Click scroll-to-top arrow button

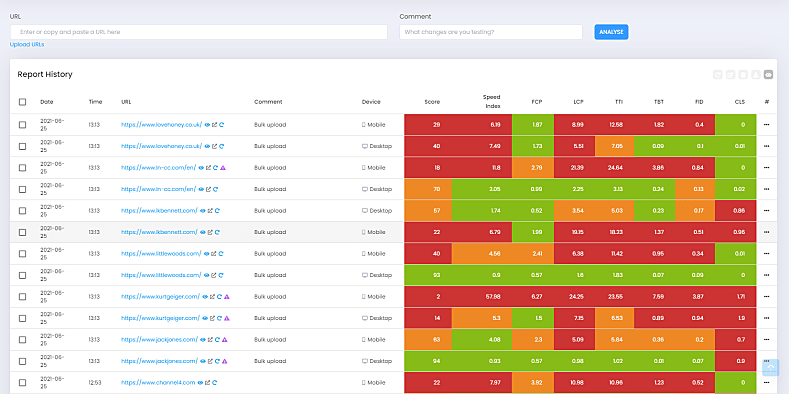point(770,368)
